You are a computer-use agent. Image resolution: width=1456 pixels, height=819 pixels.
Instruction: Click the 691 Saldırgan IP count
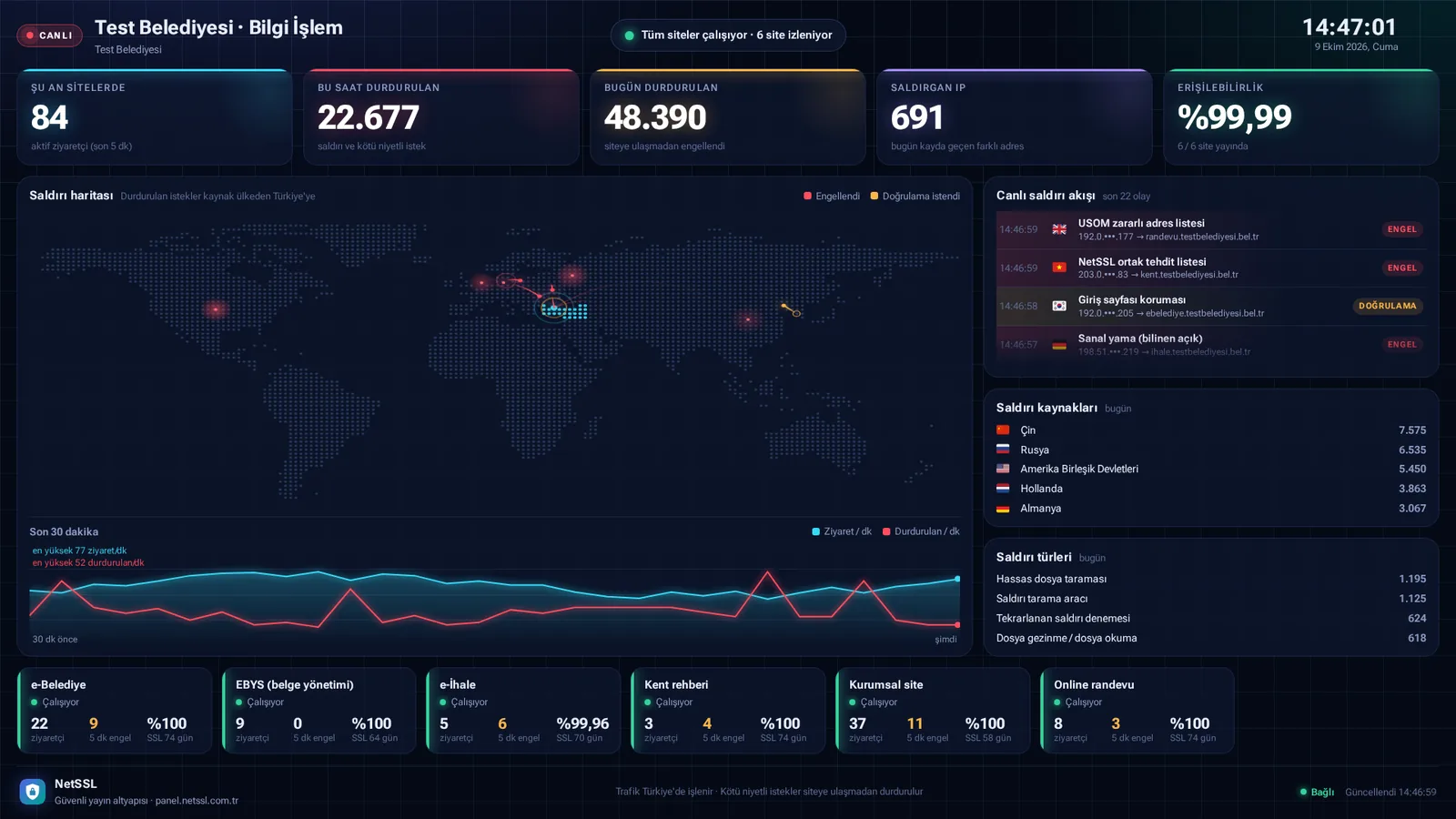pyautogui.click(x=917, y=117)
